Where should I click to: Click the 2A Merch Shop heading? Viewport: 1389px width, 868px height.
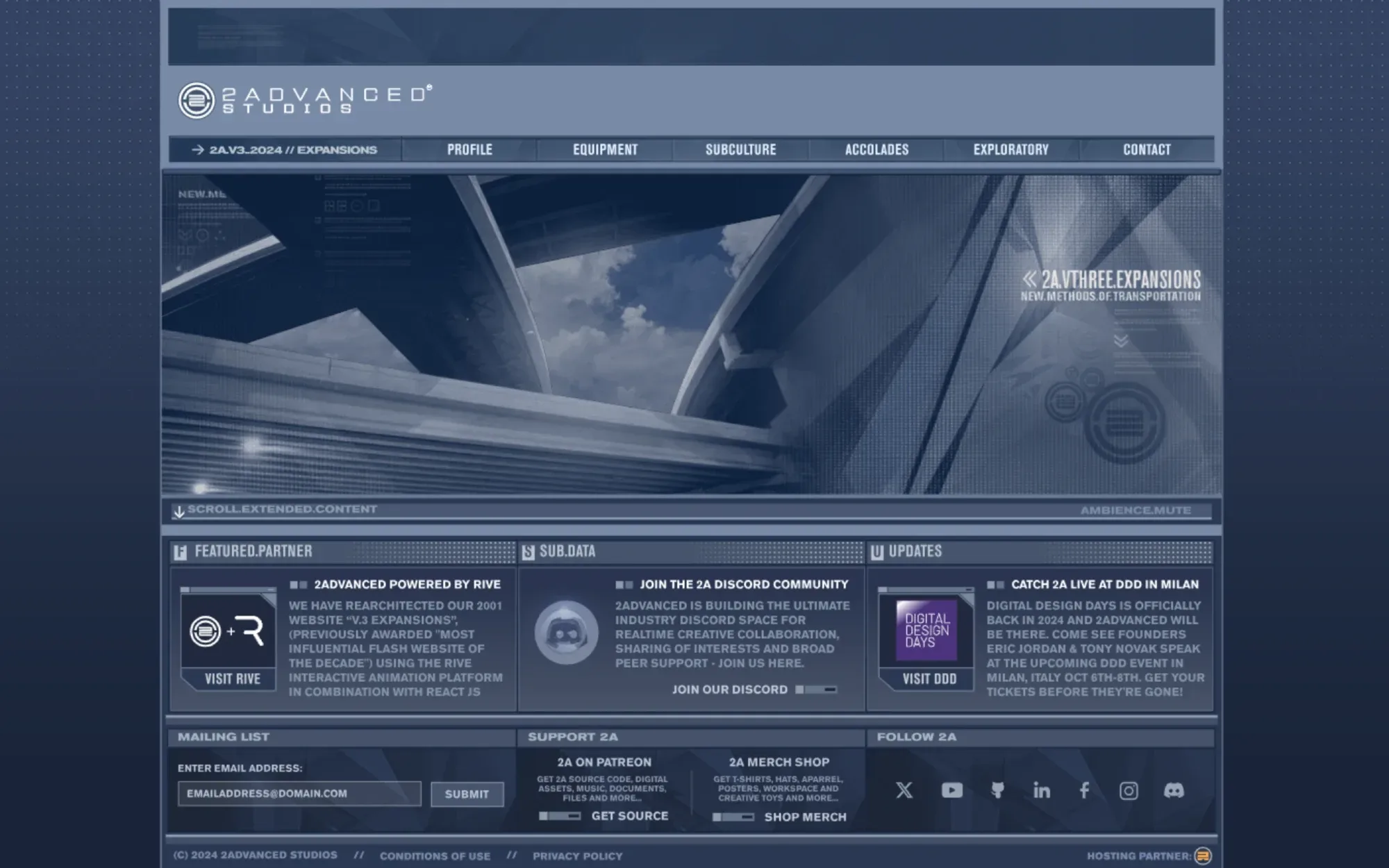pyautogui.click(x=779, y=762)
